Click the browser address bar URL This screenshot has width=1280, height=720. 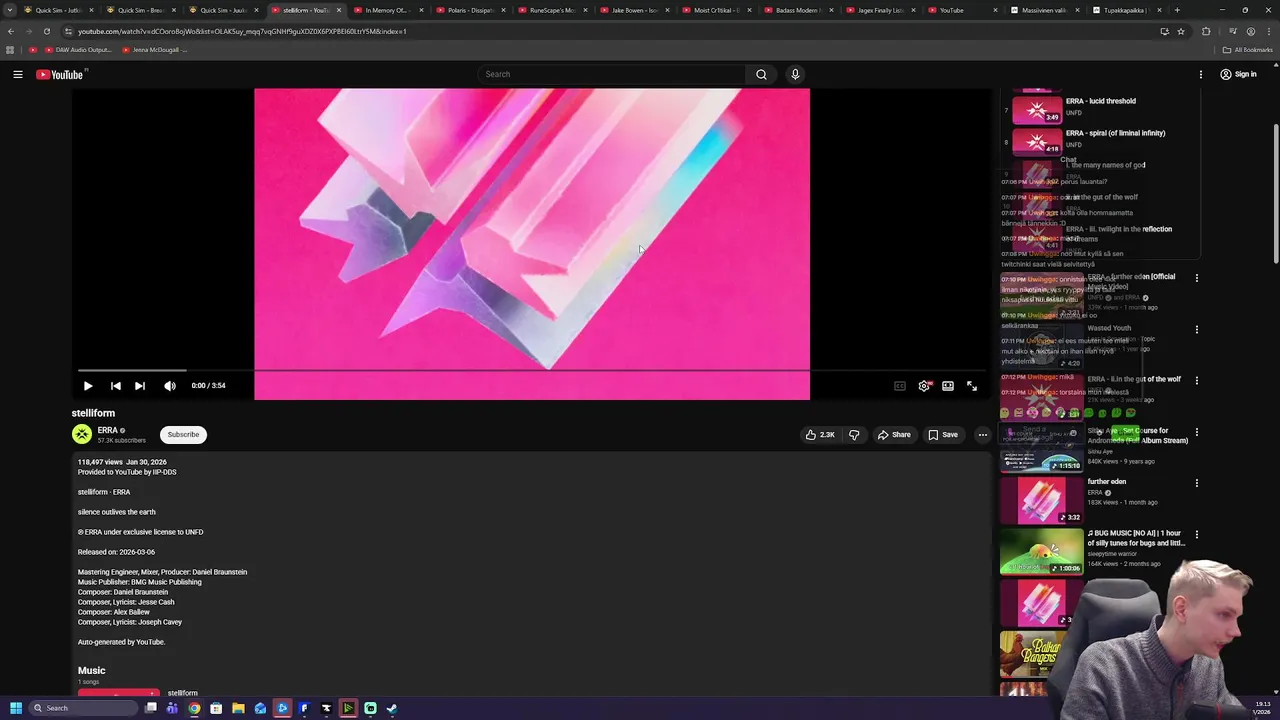pos(242,31)
